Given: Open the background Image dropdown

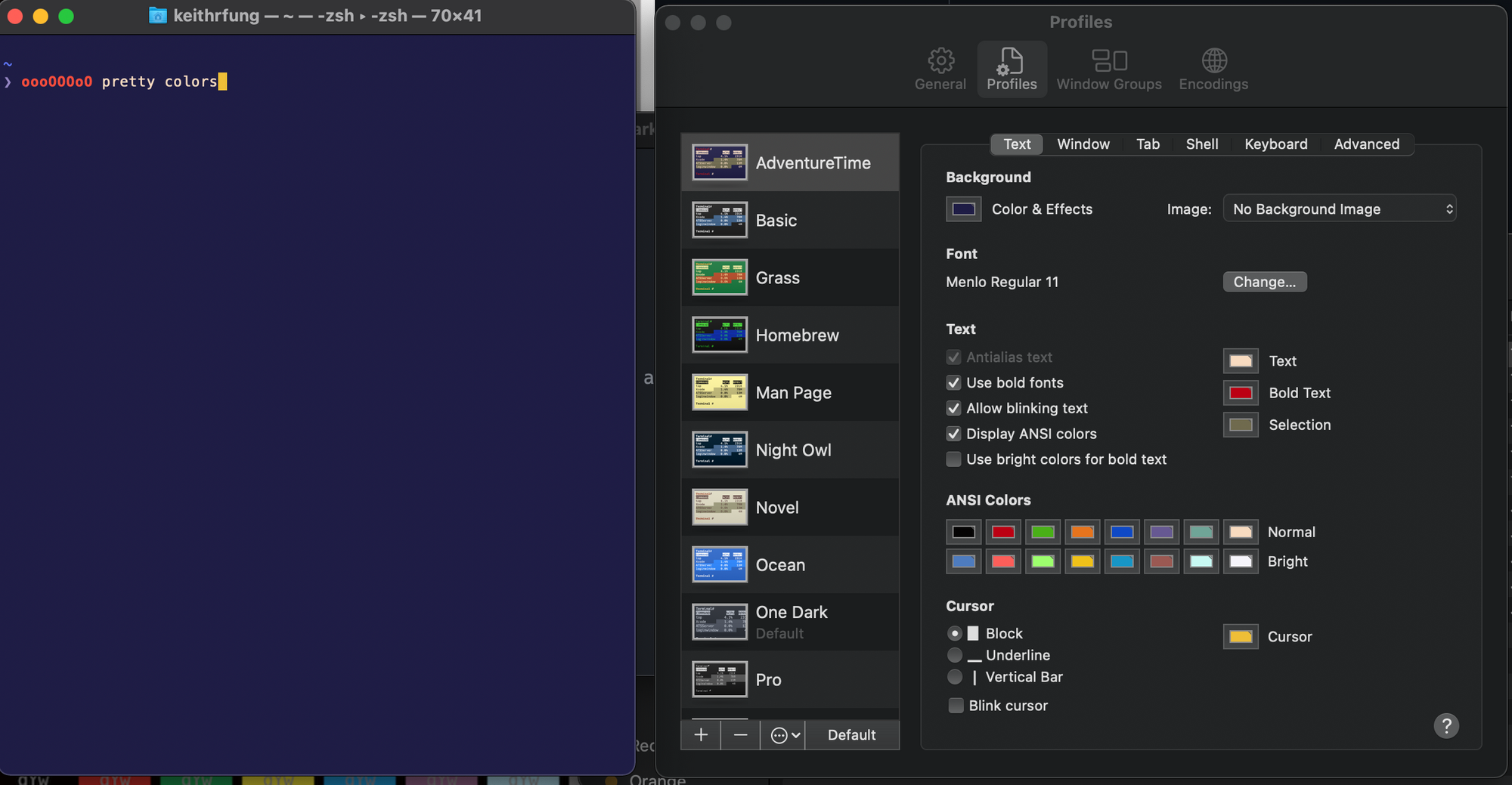Looking at the screenshot, I should [1339, 209].
